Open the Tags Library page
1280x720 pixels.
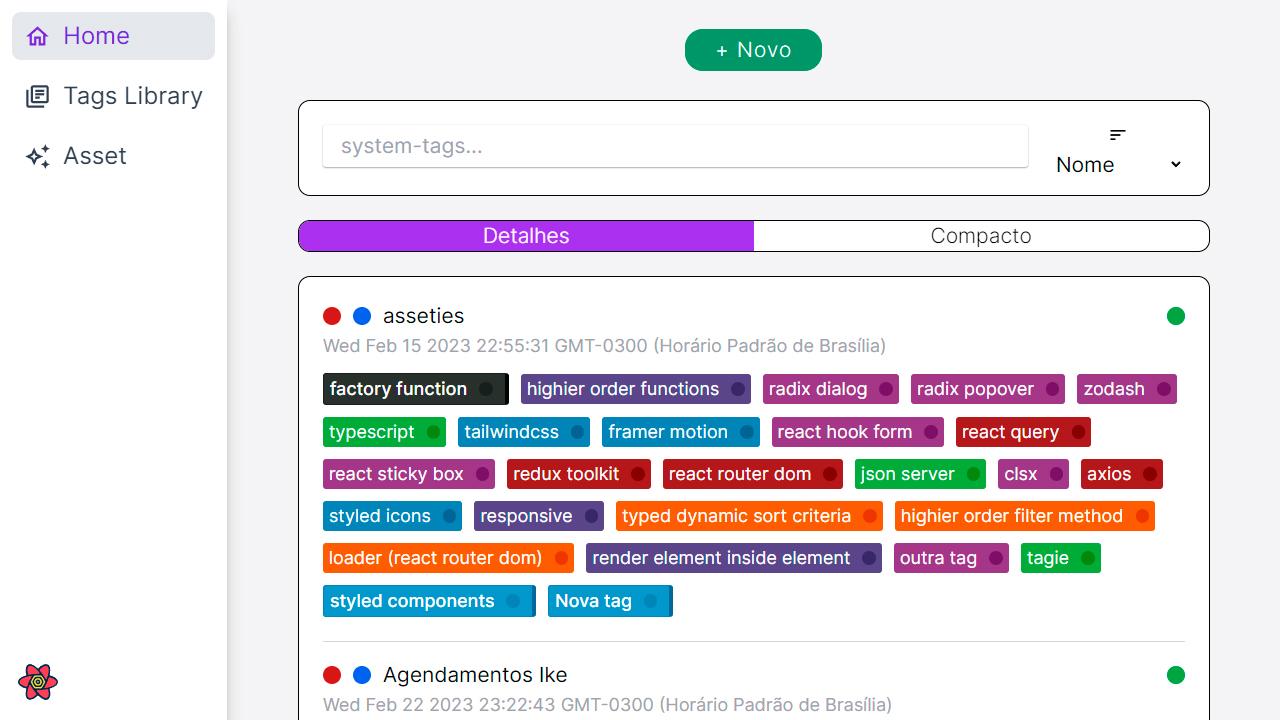click(132, 96)
